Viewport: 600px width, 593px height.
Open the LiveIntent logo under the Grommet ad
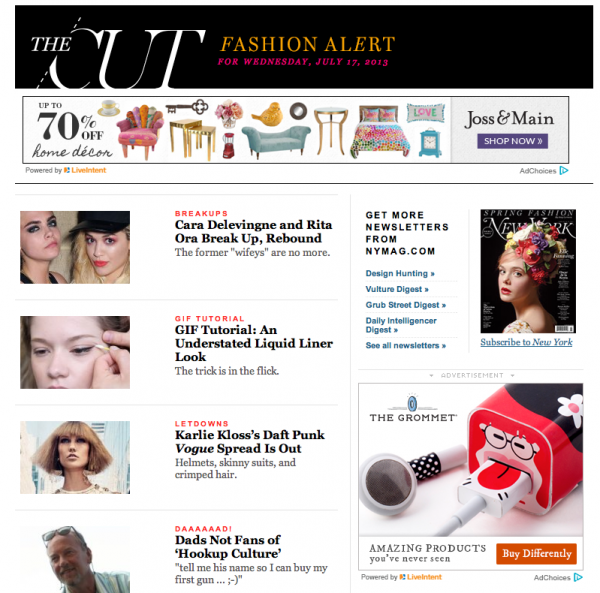[x=421, y=577]
